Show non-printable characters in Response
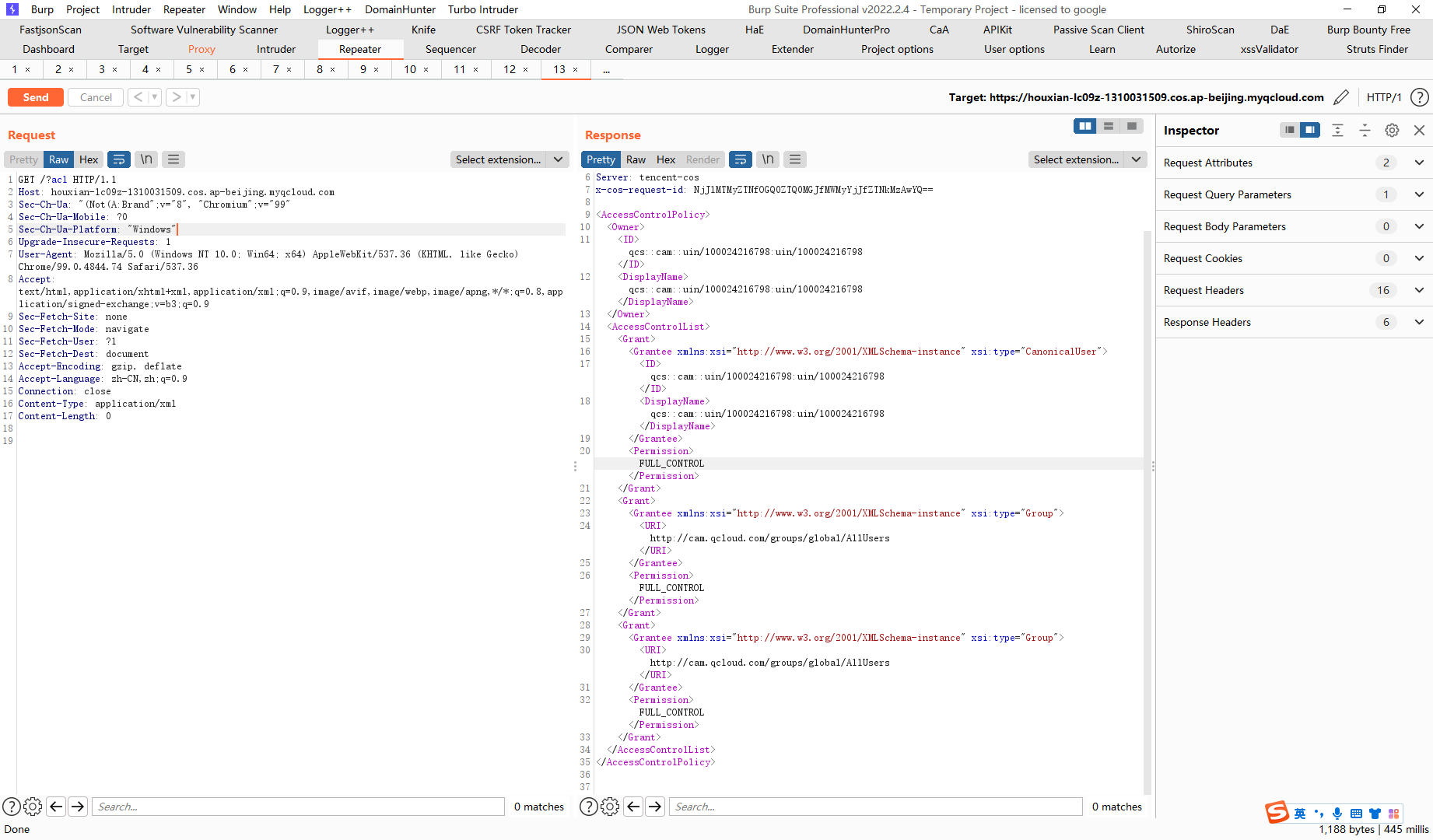 [x=768, y=159]
